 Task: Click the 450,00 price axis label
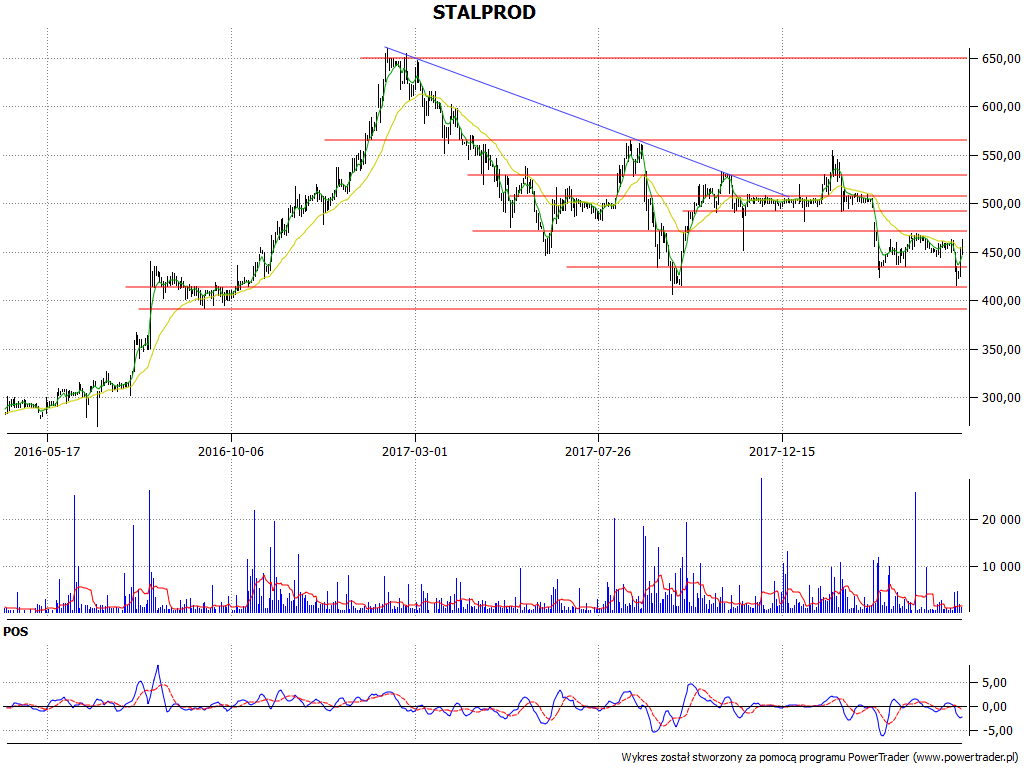[x=1001, y=252]
